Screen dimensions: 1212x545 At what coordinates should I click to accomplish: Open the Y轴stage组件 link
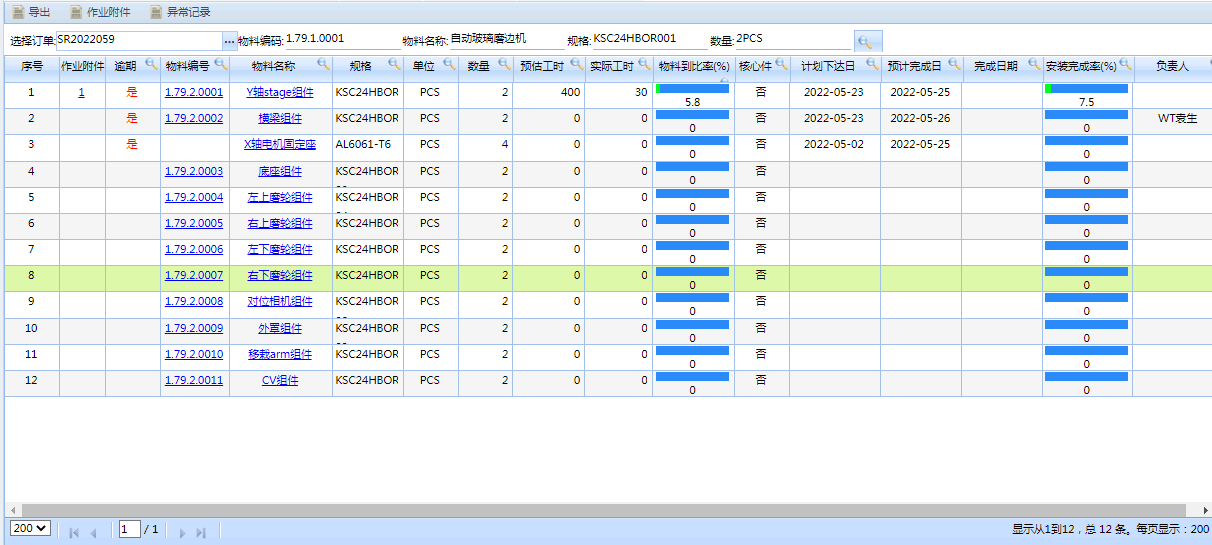point(280,92)
